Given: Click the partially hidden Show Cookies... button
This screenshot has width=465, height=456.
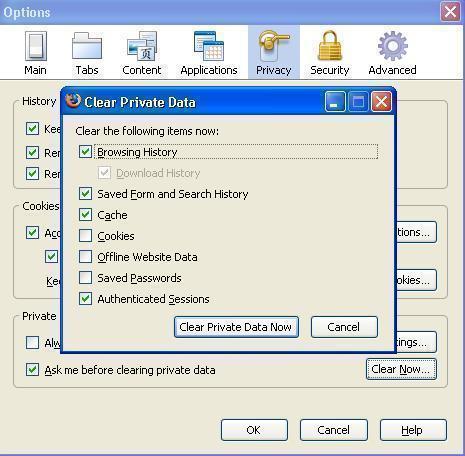Looking at the screenshot, I should click(416, 280).
